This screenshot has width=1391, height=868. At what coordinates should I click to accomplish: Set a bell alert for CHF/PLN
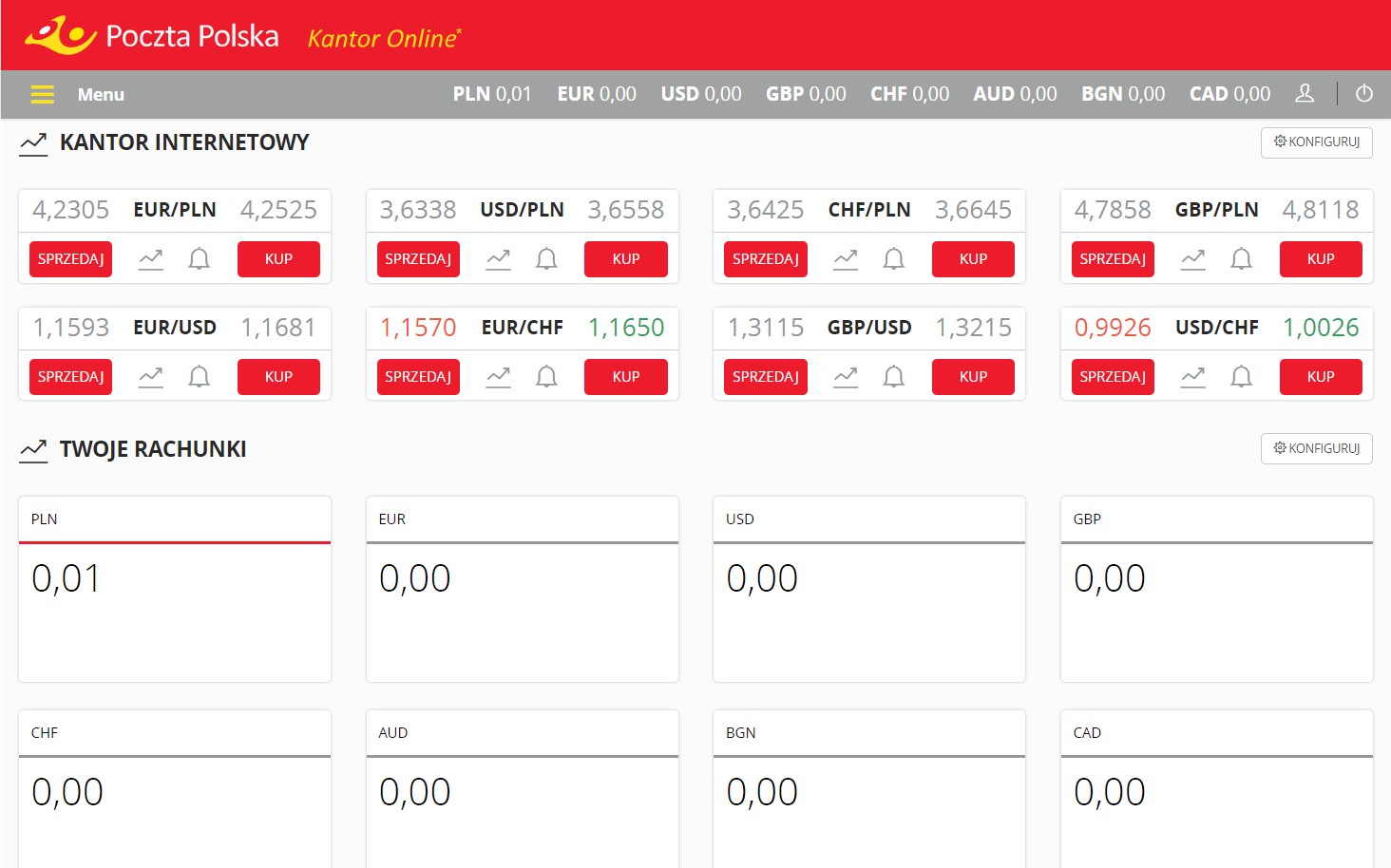[893, 259]
